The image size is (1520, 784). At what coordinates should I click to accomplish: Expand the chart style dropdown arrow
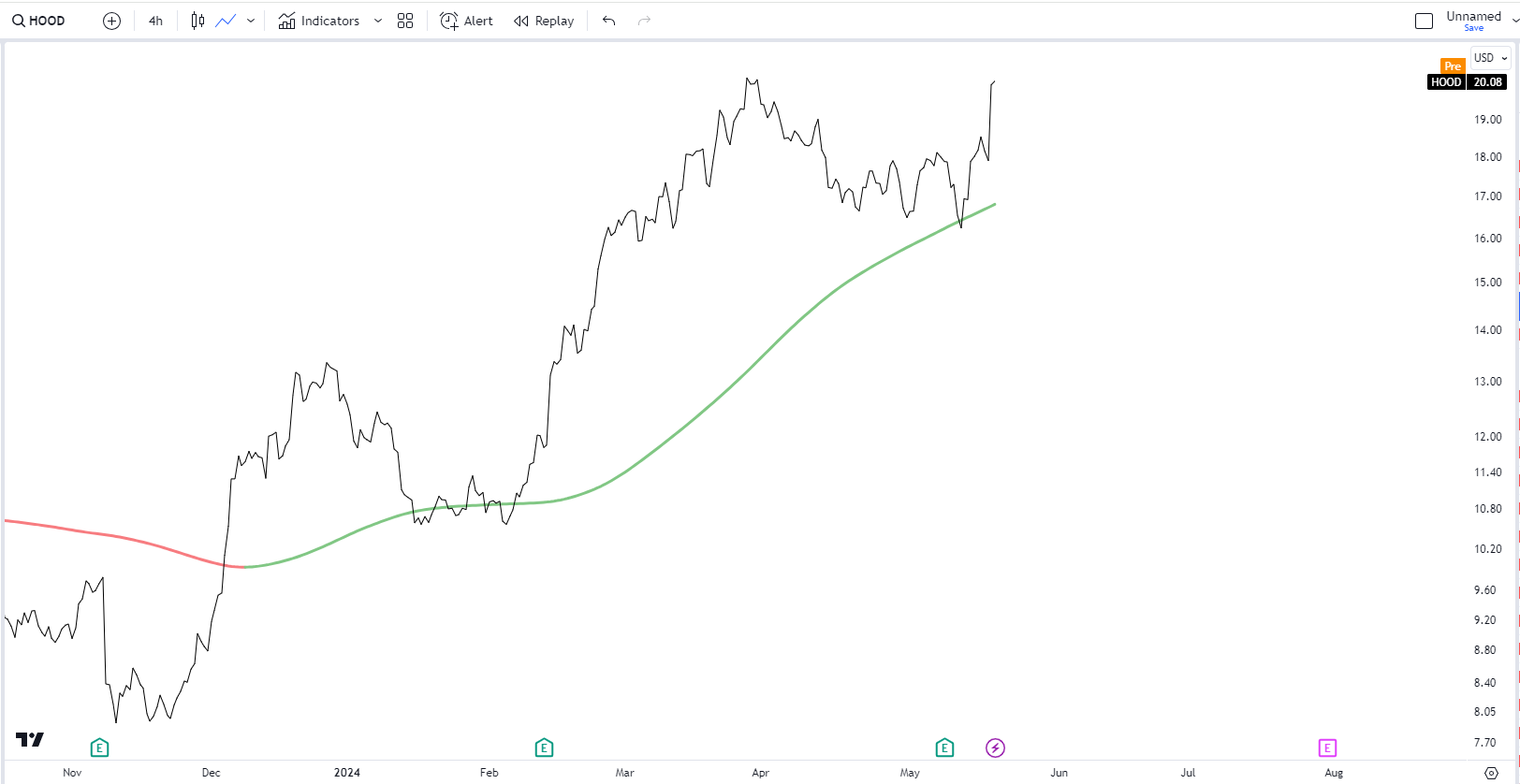point(251,21)
